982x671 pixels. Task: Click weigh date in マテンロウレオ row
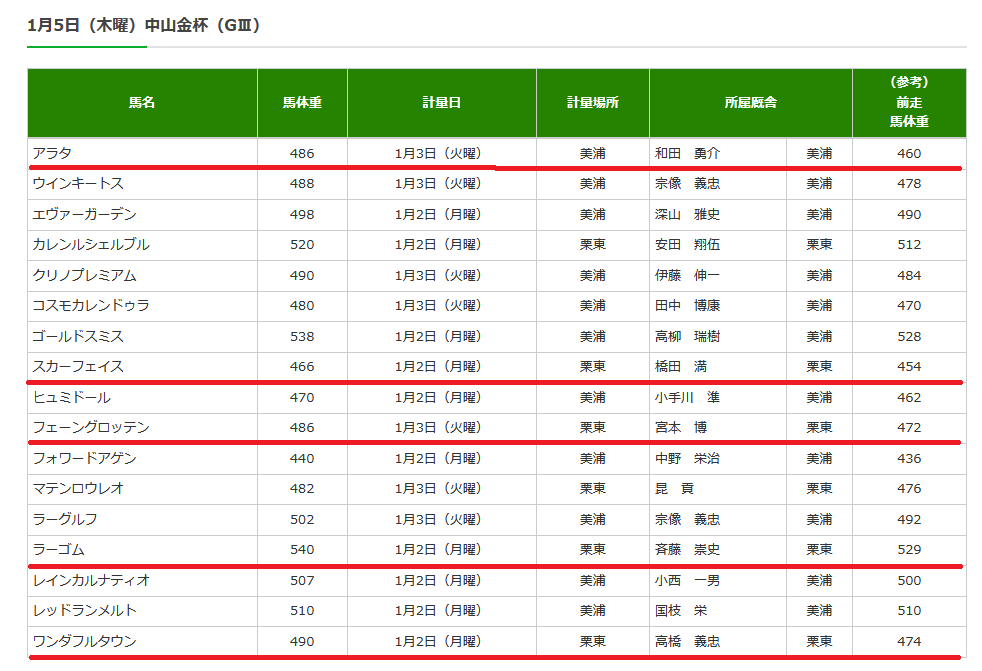click(438, 489)
